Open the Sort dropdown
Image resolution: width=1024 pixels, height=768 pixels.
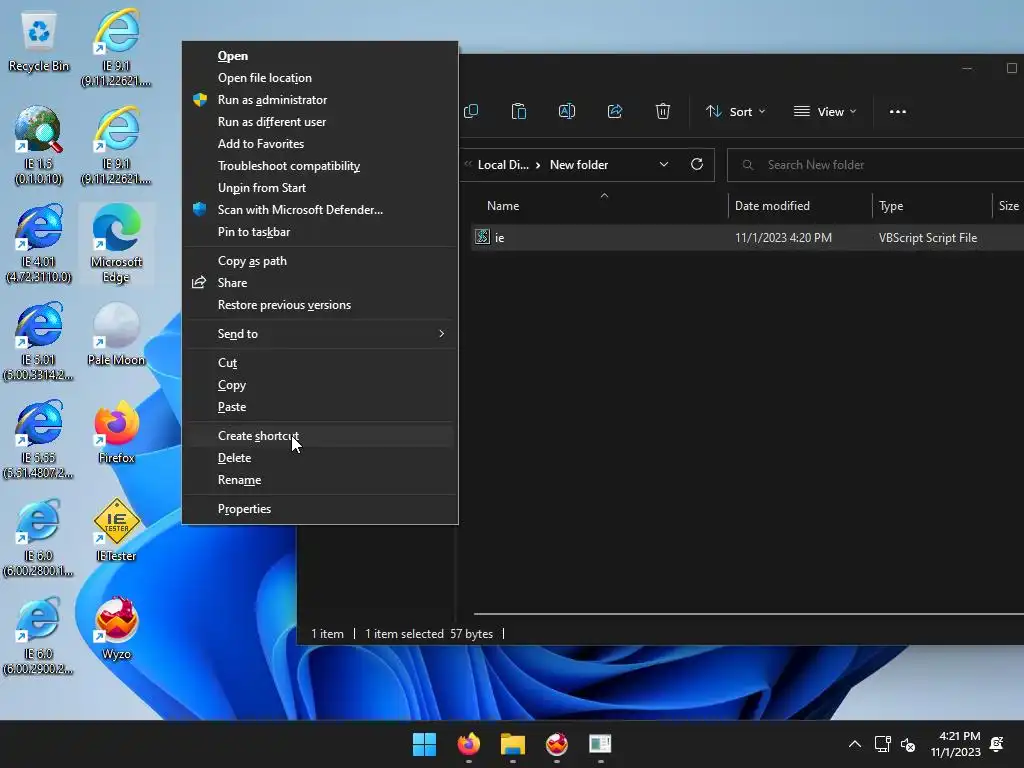tap(735, 112)
